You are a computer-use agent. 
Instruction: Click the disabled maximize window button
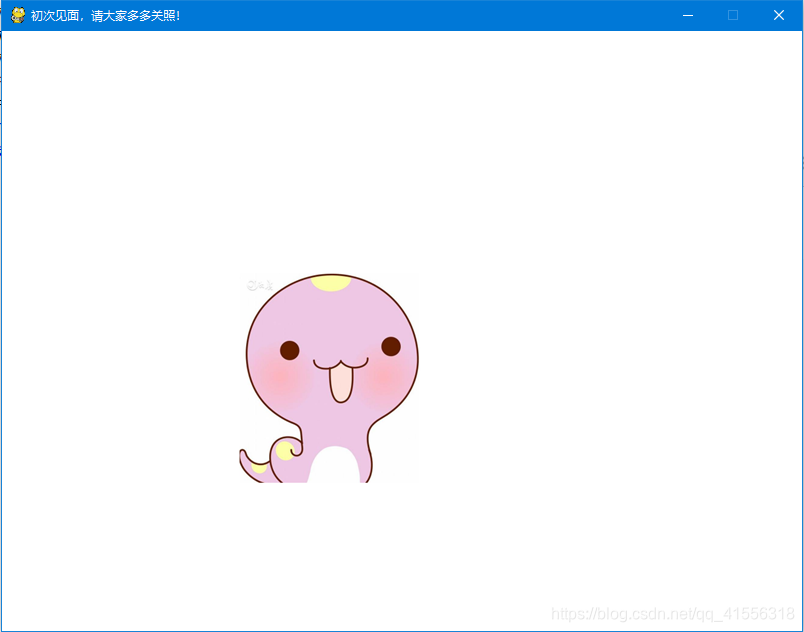tap(733, 15)
